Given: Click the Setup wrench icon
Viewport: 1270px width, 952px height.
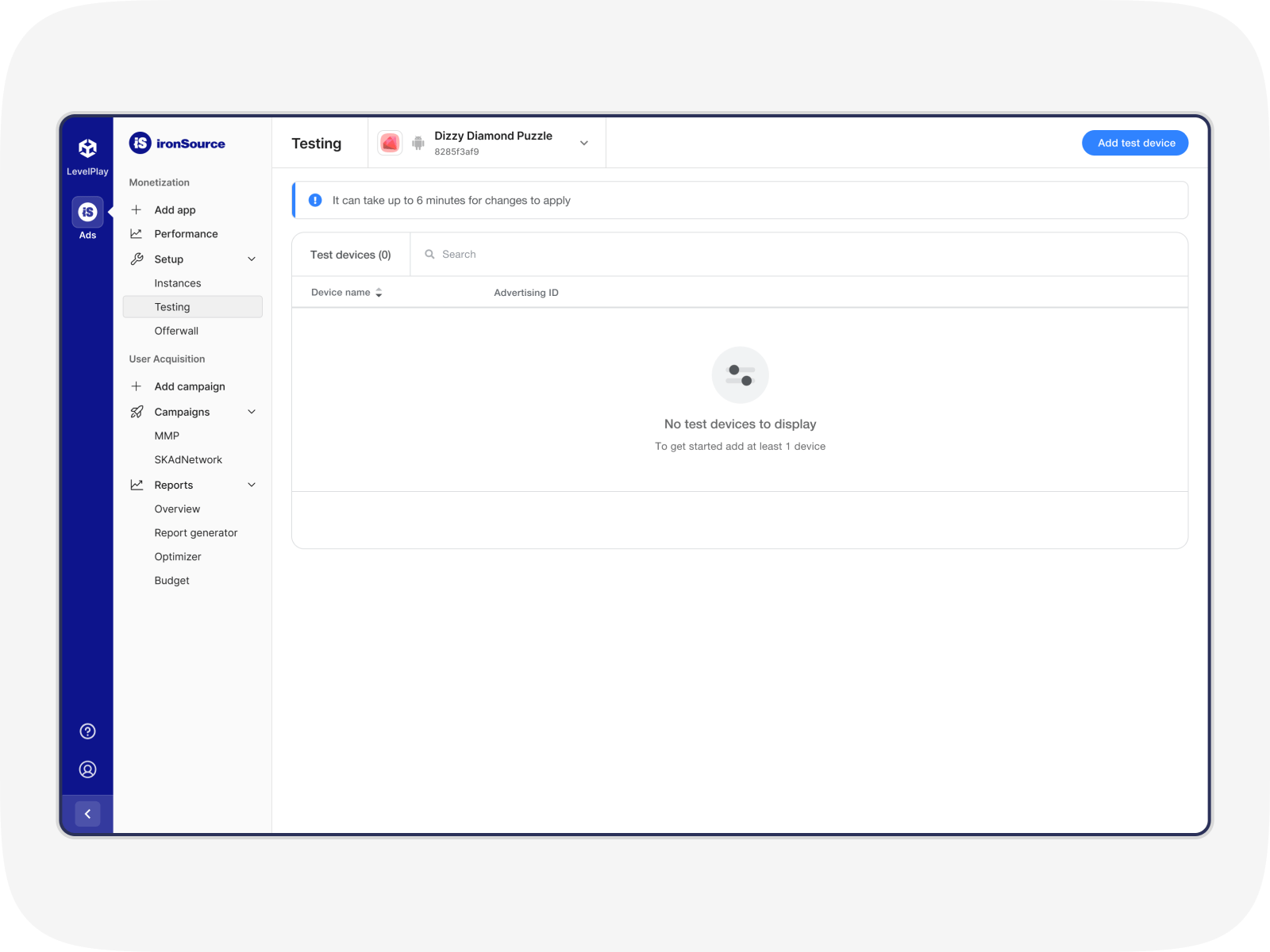Looking at the screenshot, I should (137, 259).
